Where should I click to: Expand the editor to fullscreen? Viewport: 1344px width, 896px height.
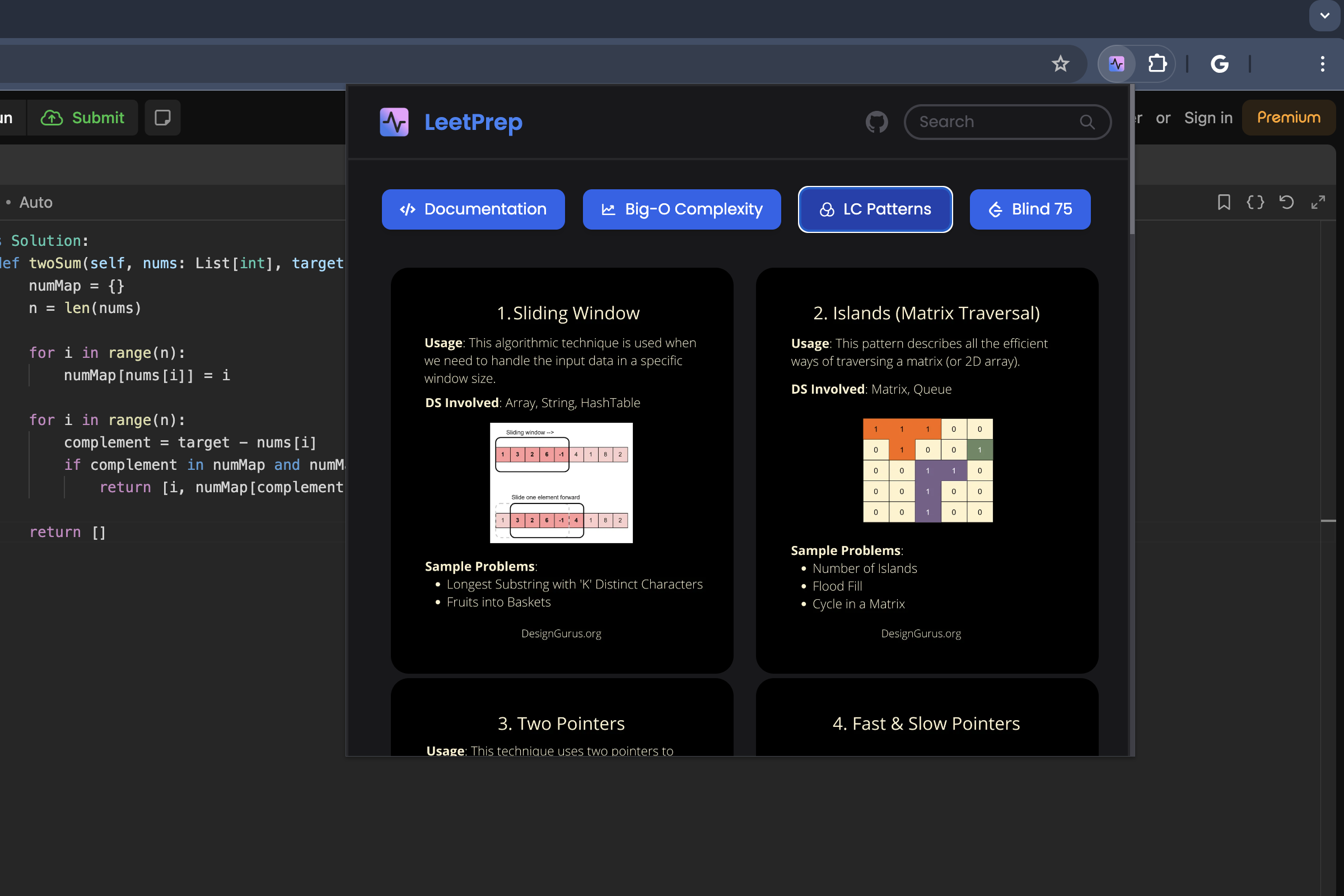tap(1318, 202)
